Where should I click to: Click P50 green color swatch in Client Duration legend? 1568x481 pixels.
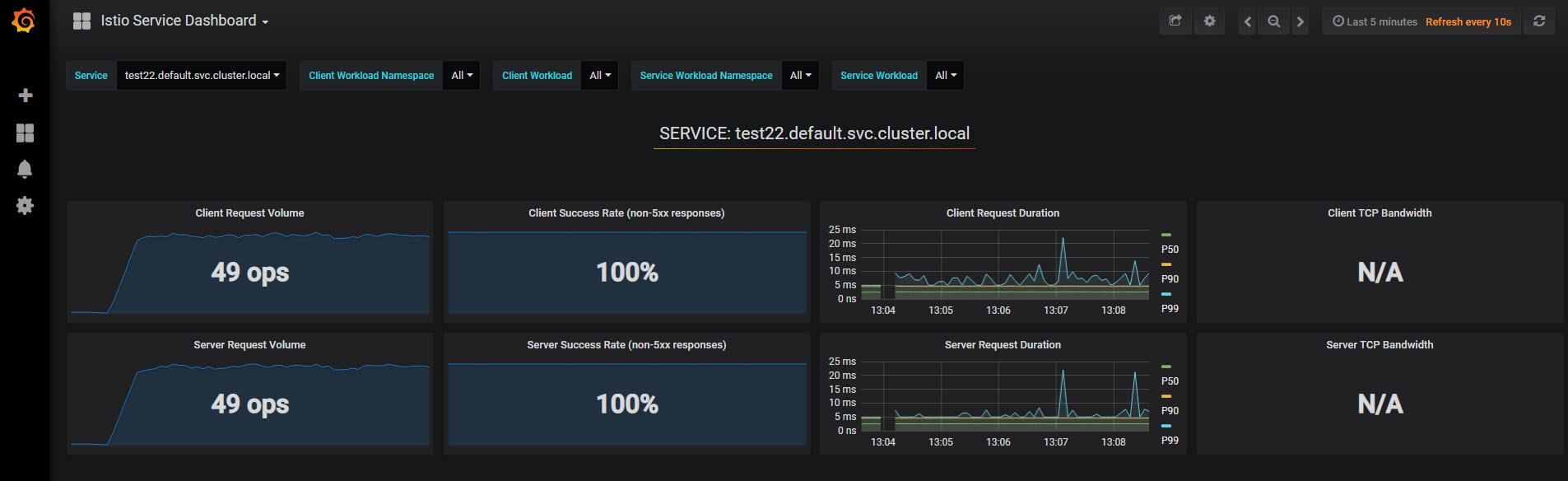[x=1166, y=235]
